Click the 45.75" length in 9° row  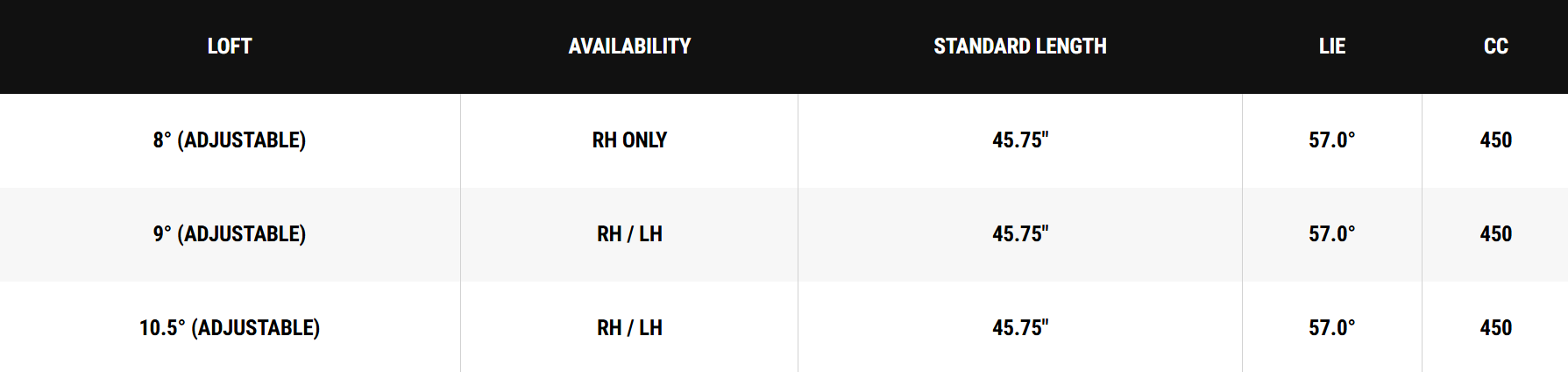[1019, 234]
